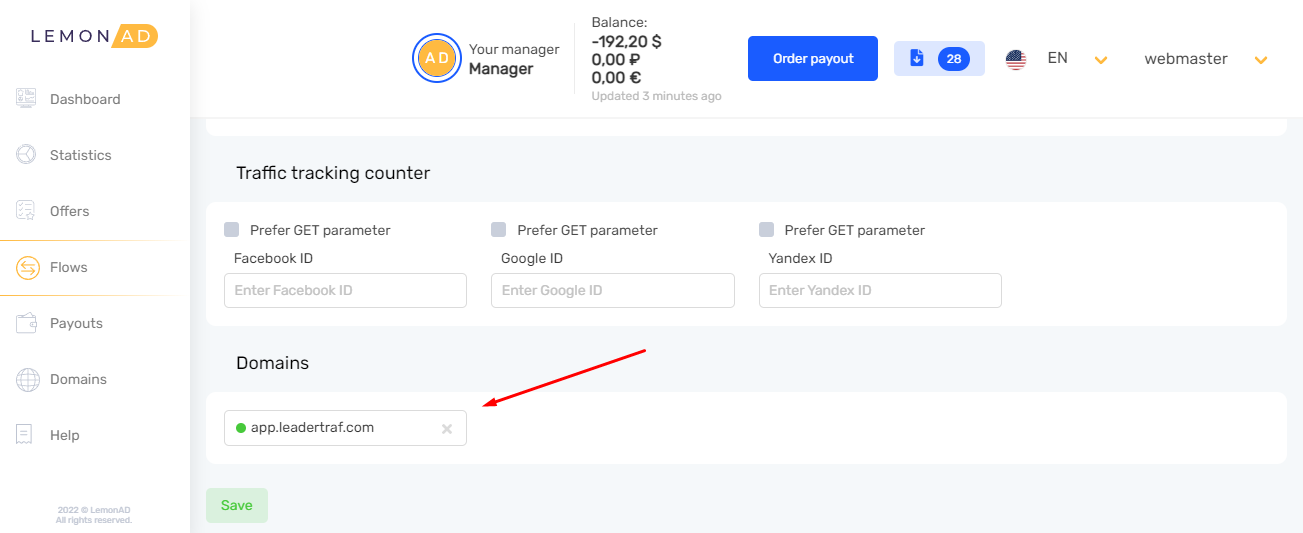The image size is (1303, 533).
Task: Open the Payouts menu item
Action: pos(76,323)
